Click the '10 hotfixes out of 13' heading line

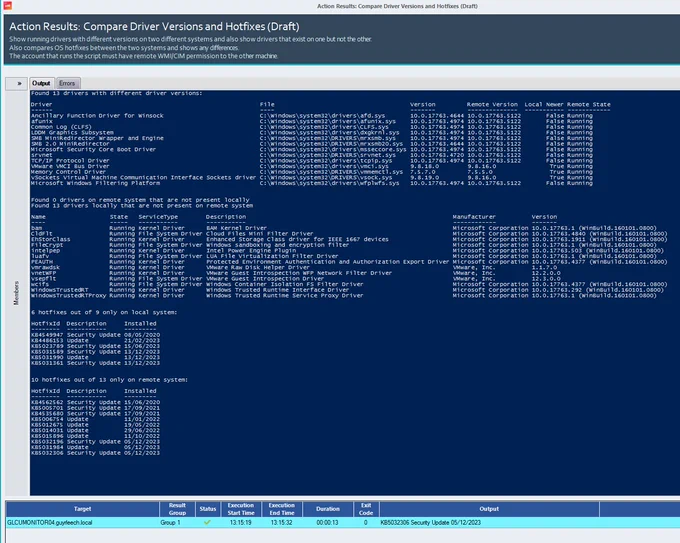tap(109, 380)
